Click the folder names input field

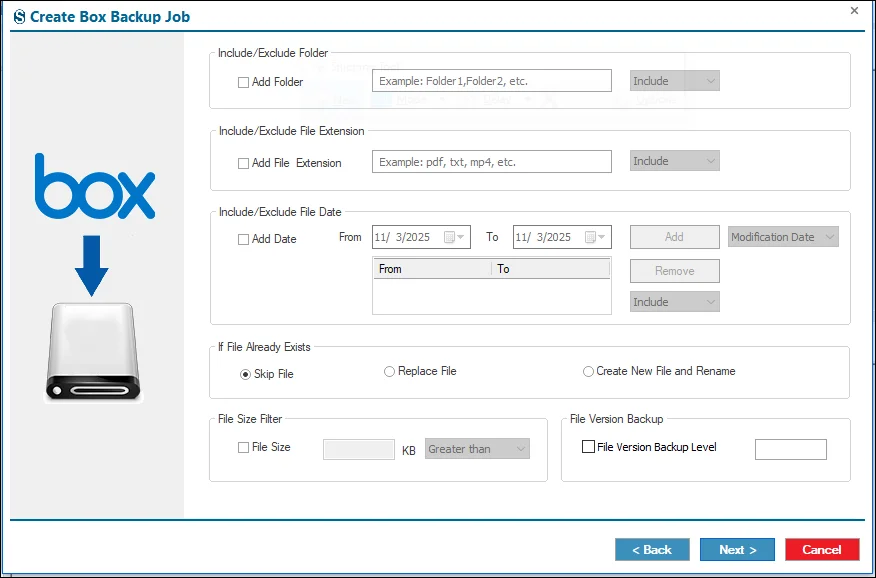(x=492, y=81)
